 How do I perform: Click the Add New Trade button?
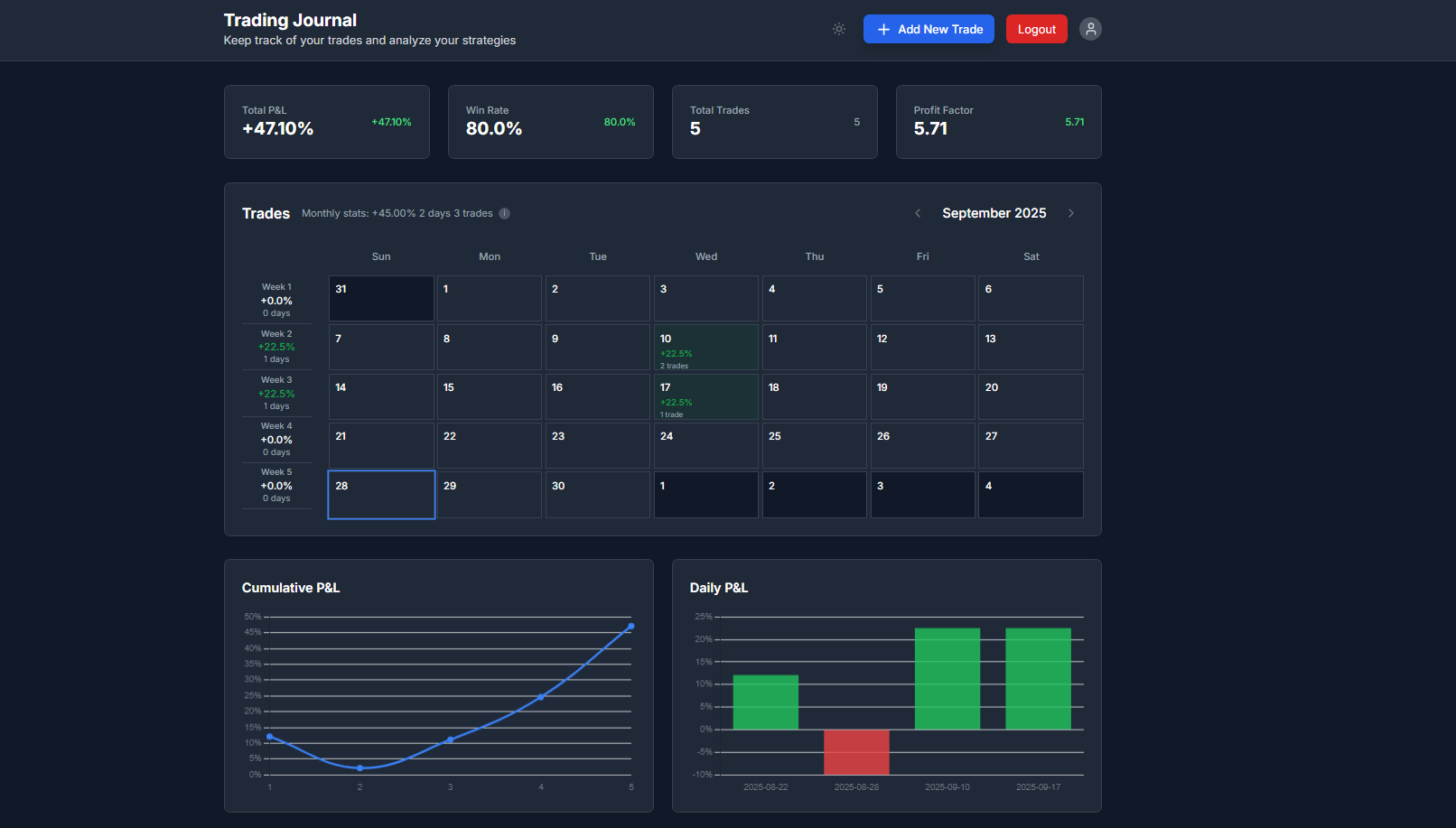(929, 29)
